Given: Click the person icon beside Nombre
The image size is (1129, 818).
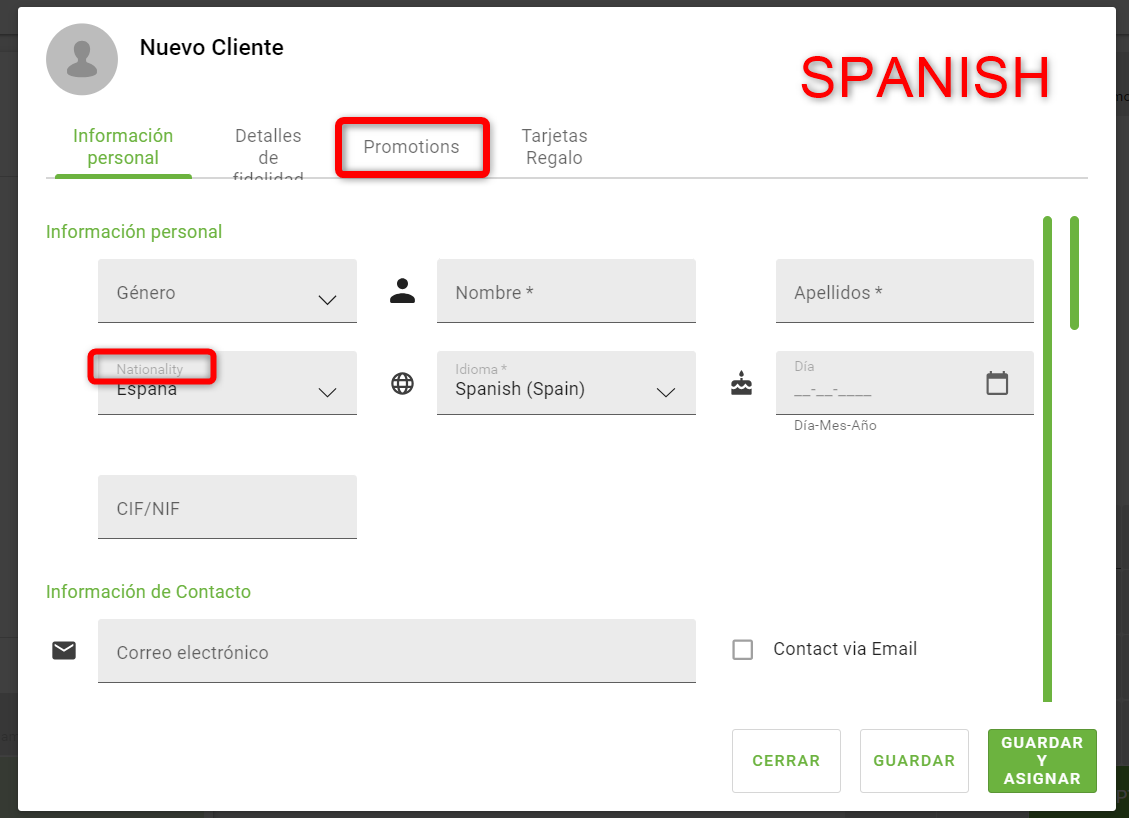Looking at the screenshot, I should point(402,291).
